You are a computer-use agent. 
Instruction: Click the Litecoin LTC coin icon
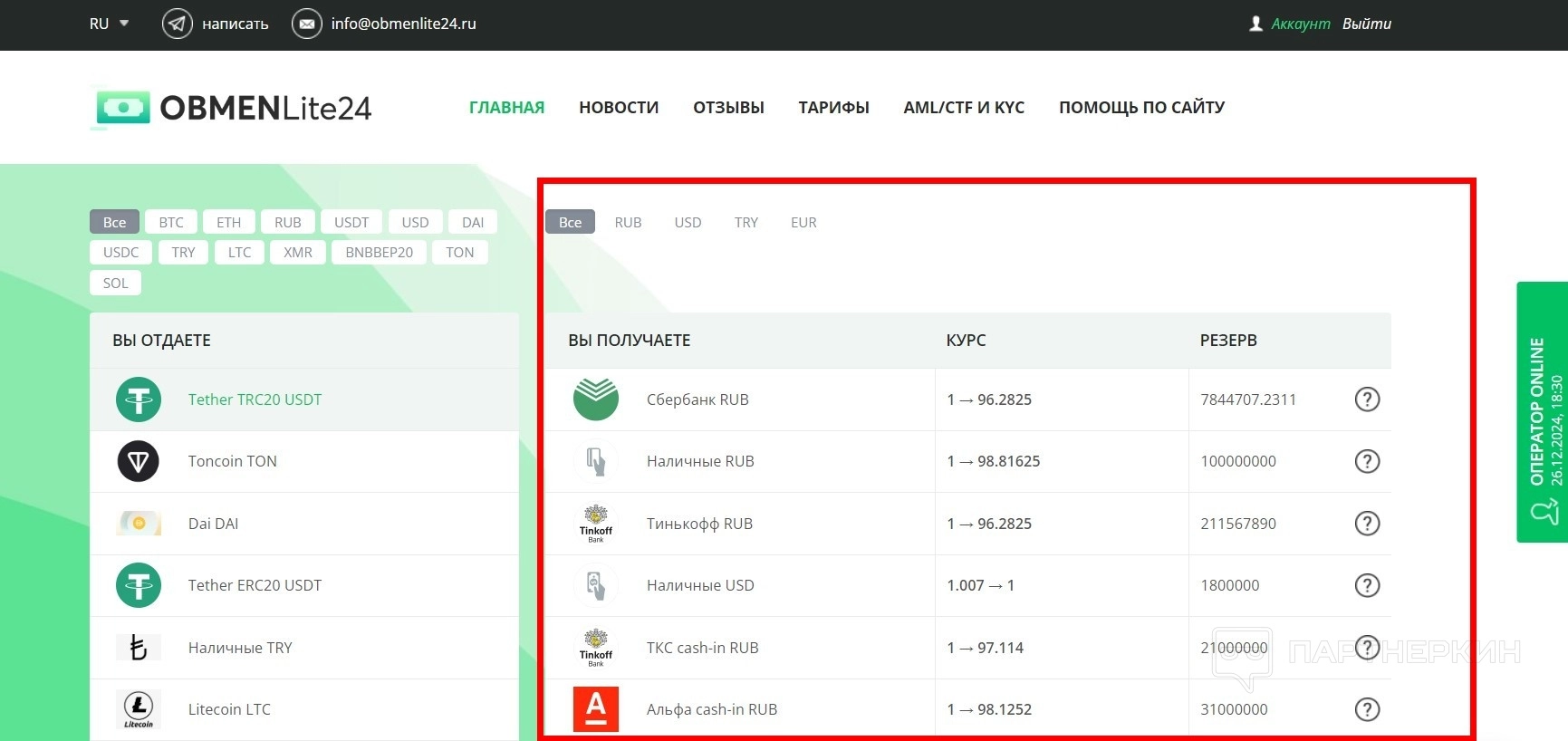click(139, 709)
